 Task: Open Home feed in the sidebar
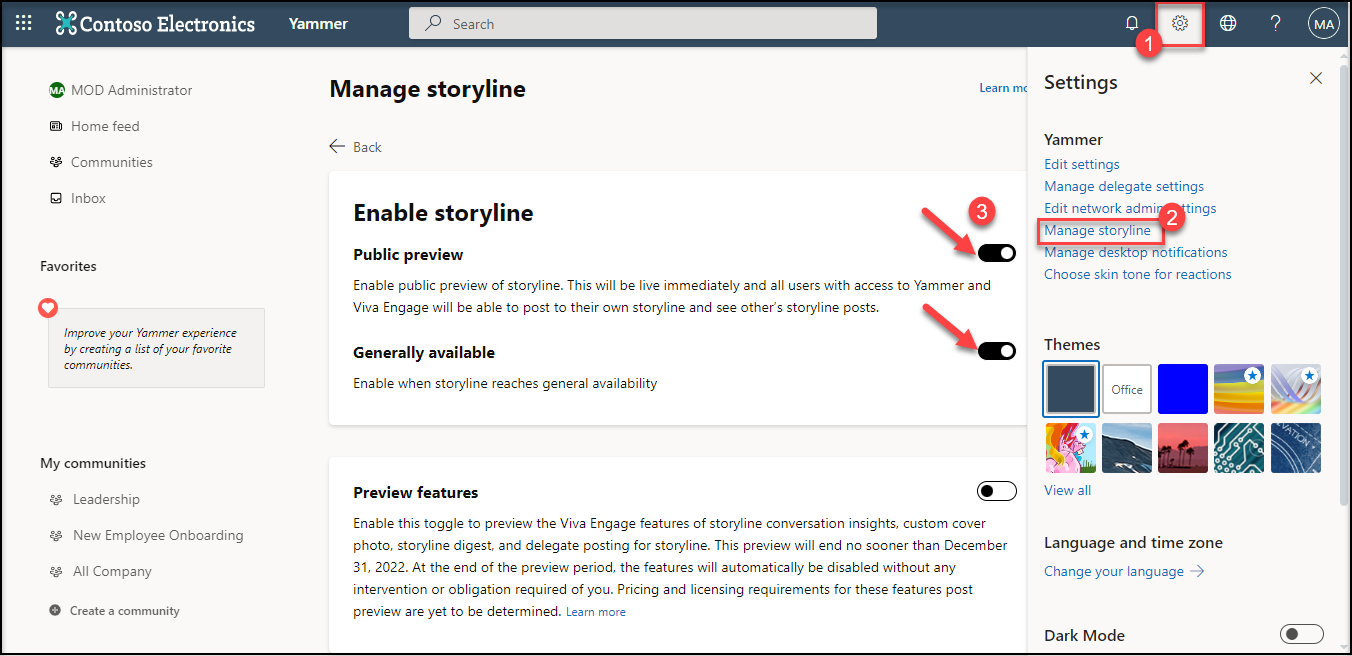(104, 126)
